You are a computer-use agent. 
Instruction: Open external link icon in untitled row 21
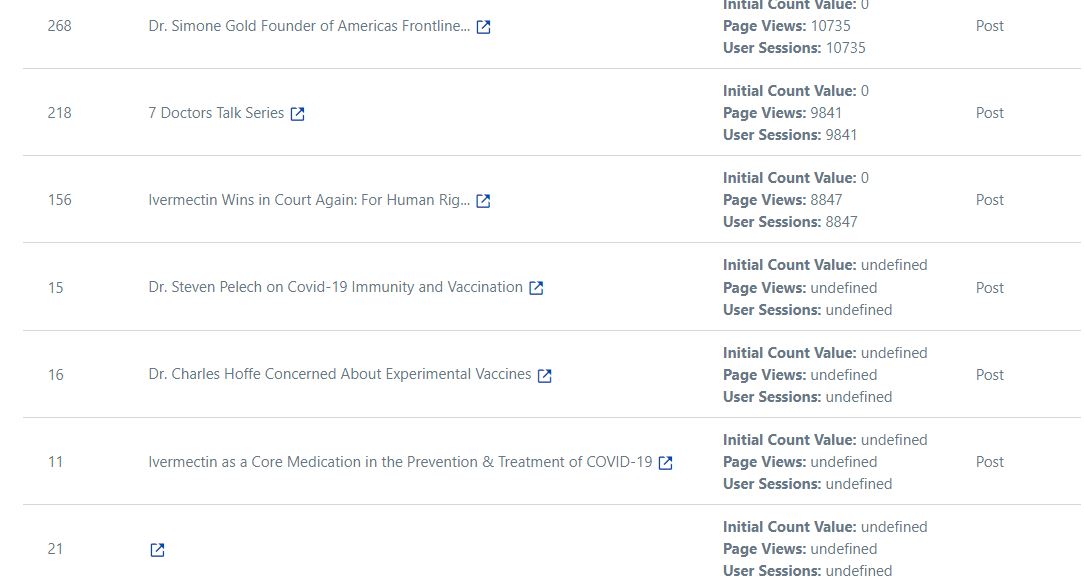pos(158,550)
